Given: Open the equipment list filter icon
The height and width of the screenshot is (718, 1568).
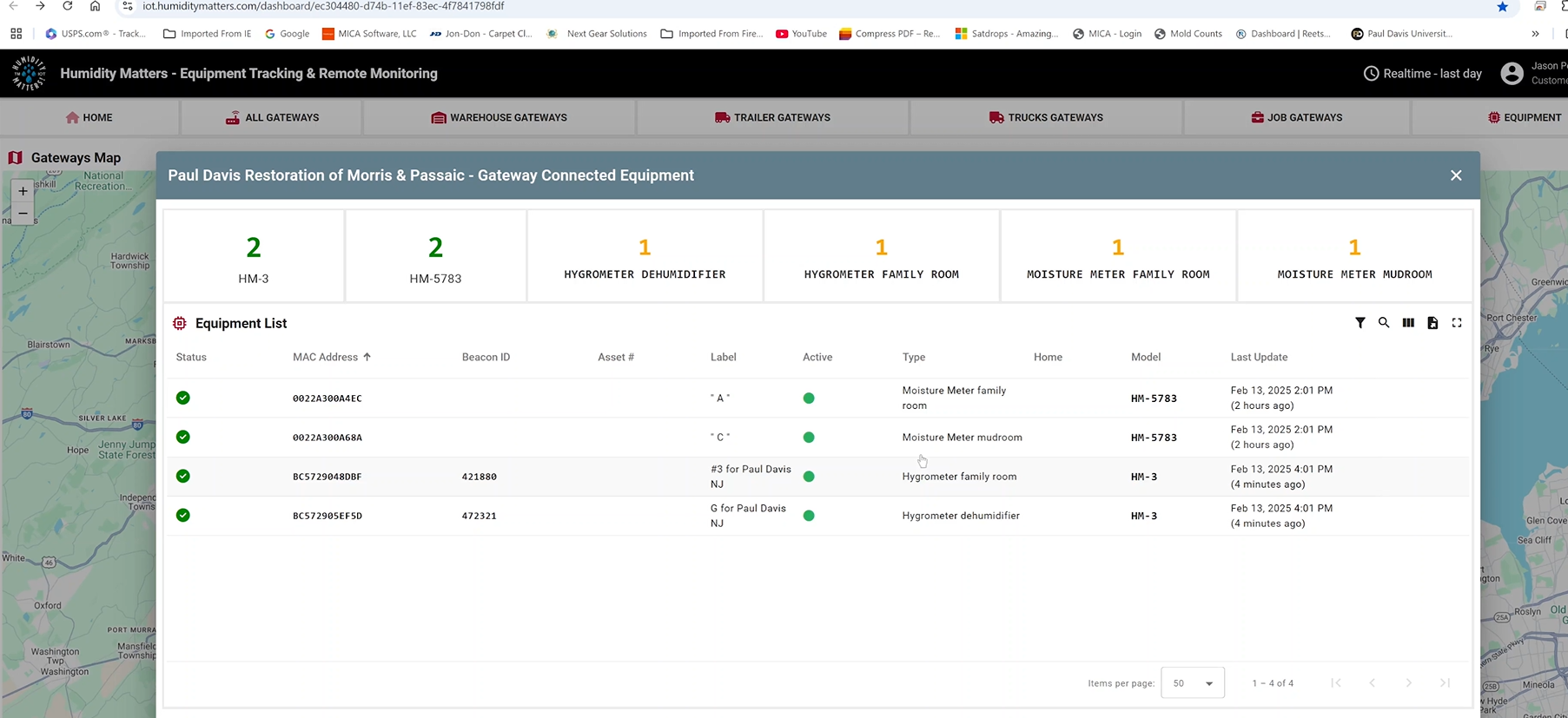Looking at the screenshot, I should tap(1360, 323).
